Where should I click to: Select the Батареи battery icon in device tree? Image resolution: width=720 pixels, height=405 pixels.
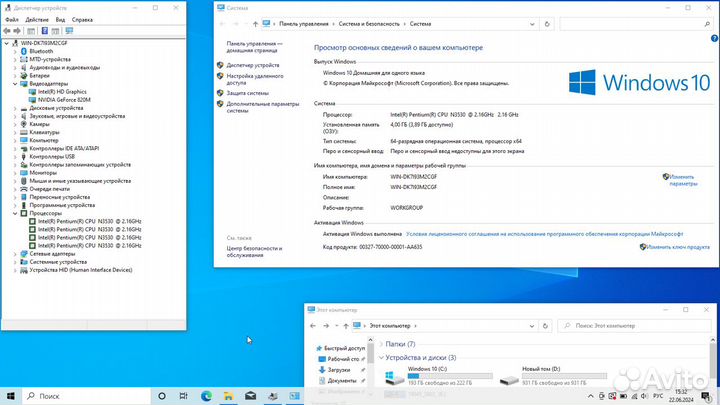point(24,76)
